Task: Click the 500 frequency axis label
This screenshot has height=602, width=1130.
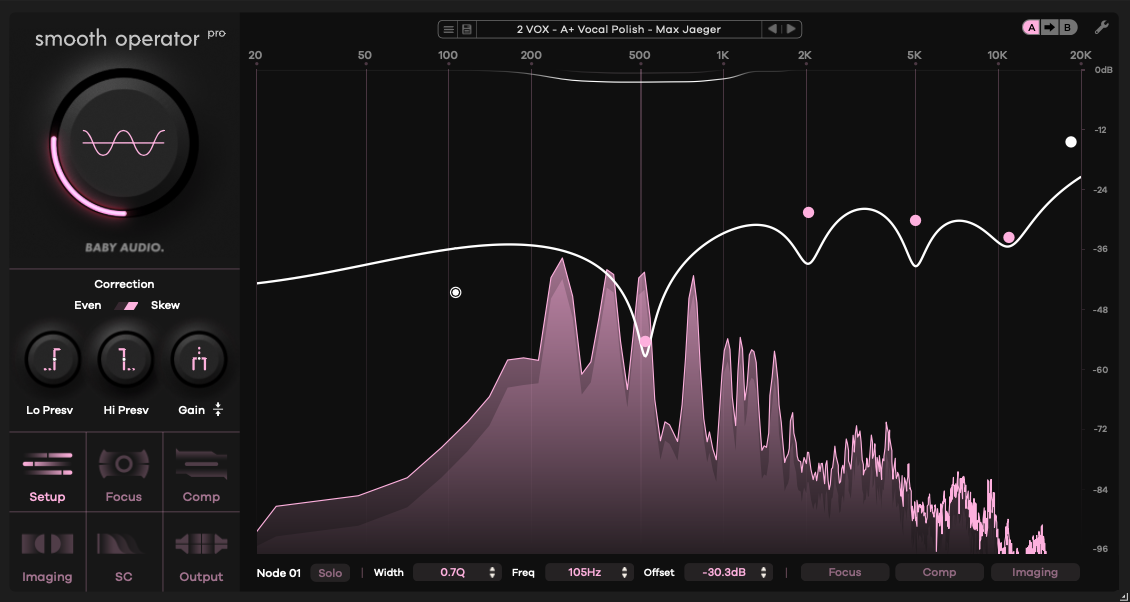Action: point(640,56)
